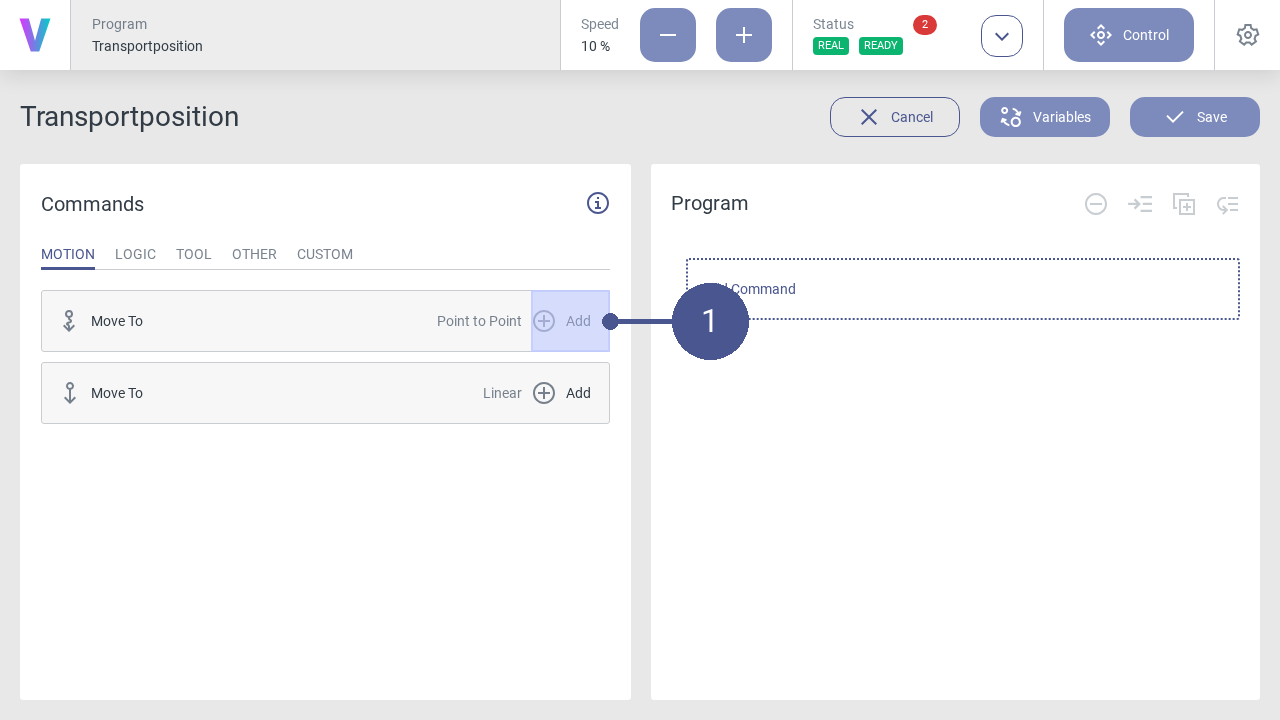Click the Commands info icon

click(598, 203)
